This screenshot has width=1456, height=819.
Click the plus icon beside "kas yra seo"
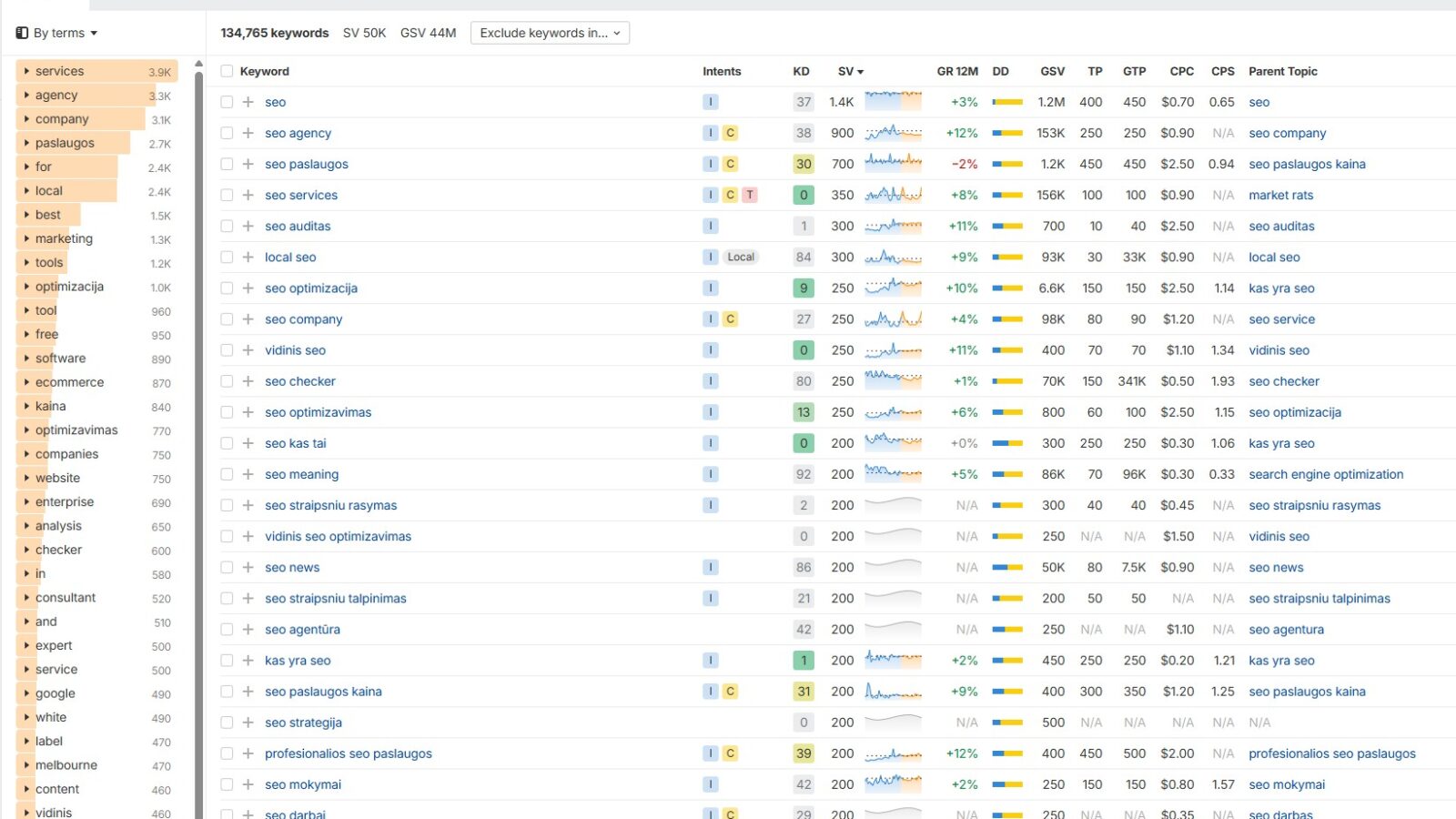(247, 660)
